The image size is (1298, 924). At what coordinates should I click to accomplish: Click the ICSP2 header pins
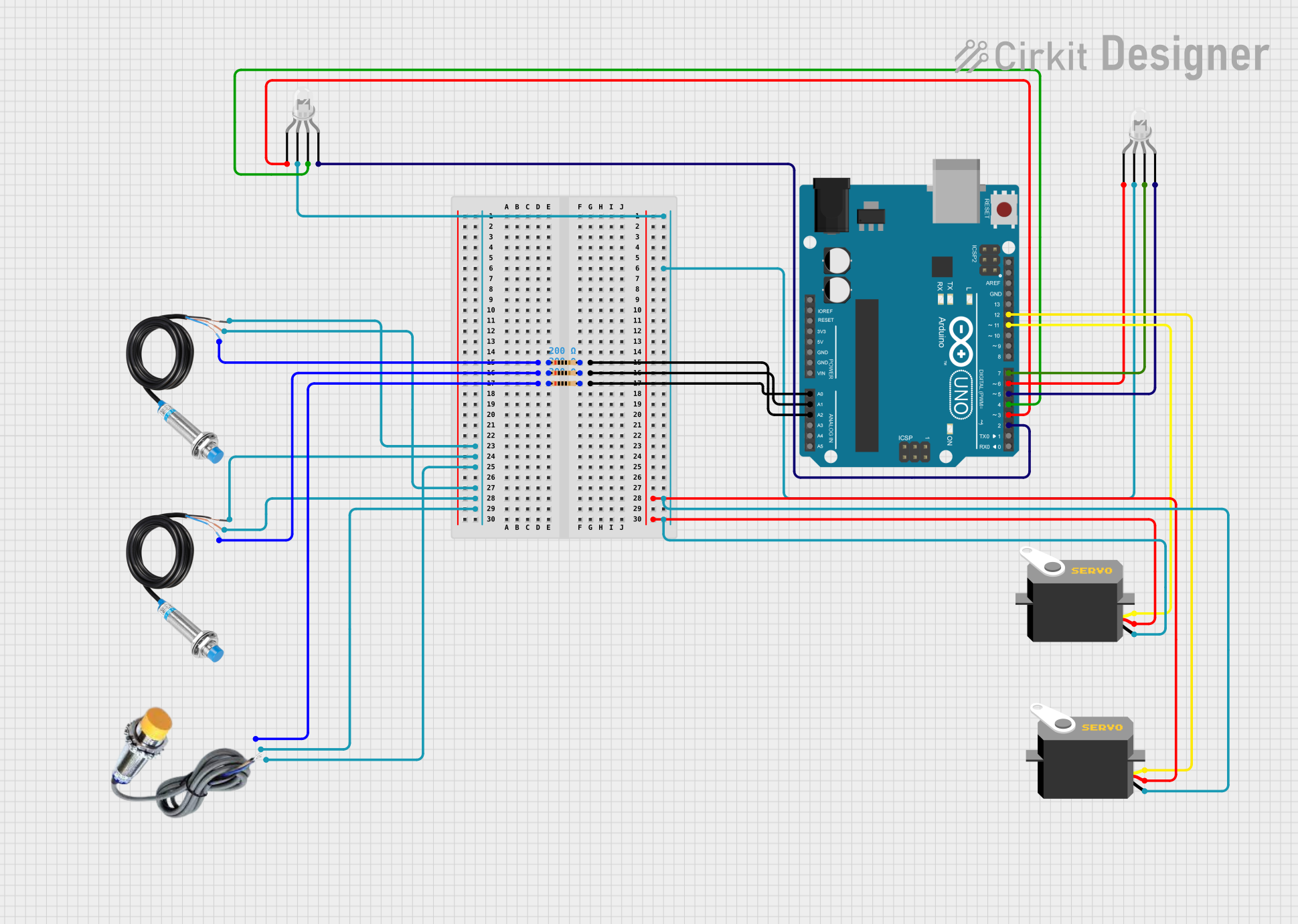coord(990,261)
